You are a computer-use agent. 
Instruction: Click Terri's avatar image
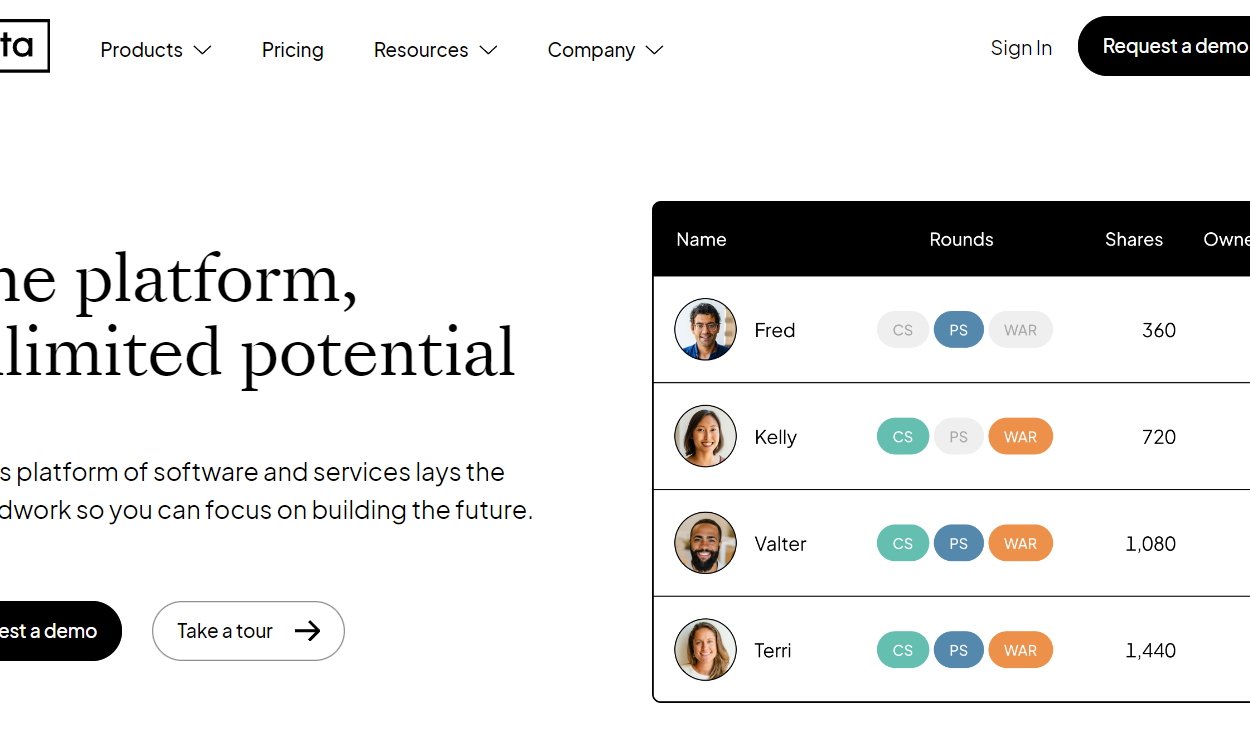[705, 649]
